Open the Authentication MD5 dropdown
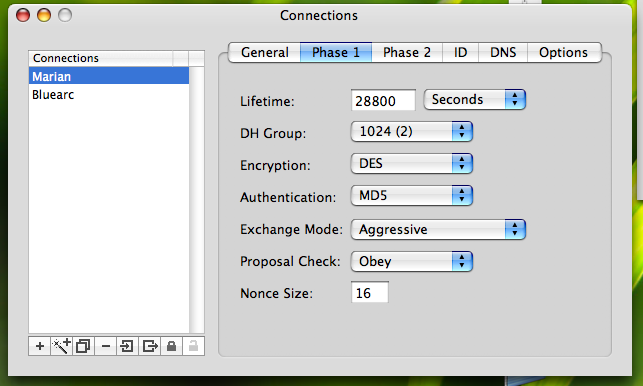This screenshot has height=386, width=643. (412, 196)
